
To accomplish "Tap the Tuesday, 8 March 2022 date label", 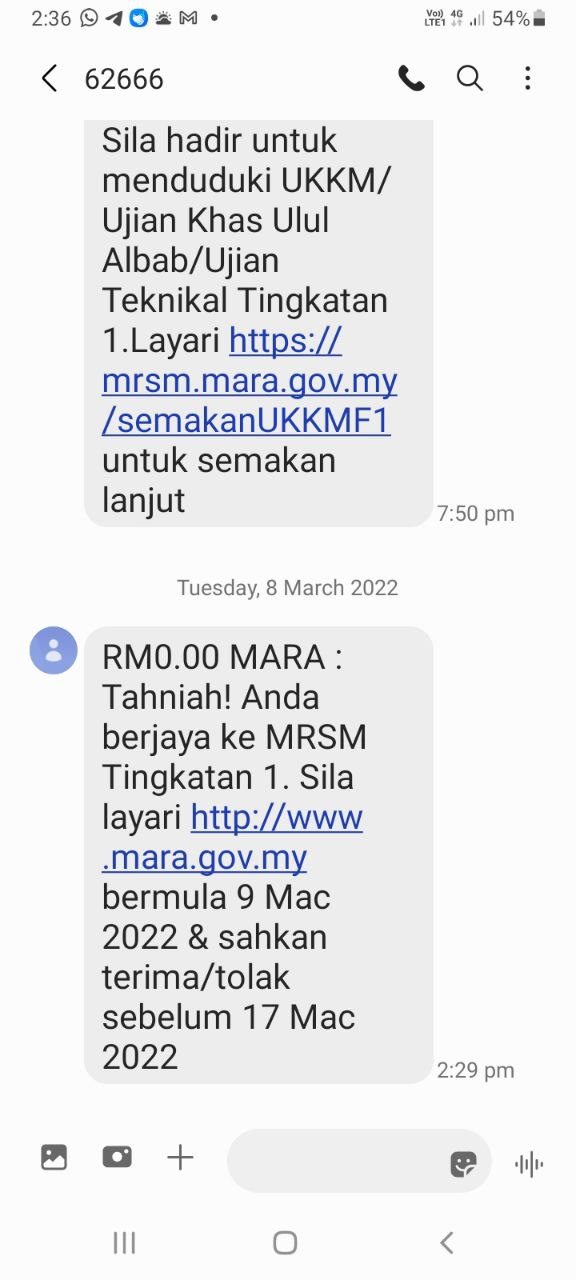I will [x=288, y=588].
